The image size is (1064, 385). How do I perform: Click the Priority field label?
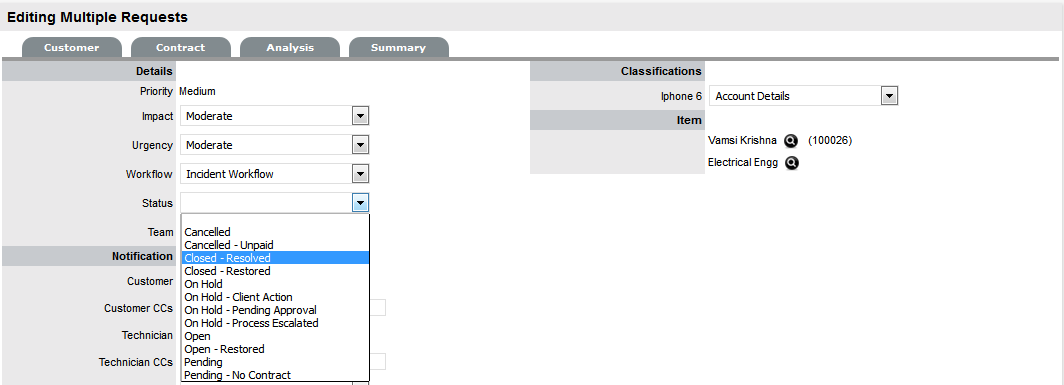click(x=155, y=91)
